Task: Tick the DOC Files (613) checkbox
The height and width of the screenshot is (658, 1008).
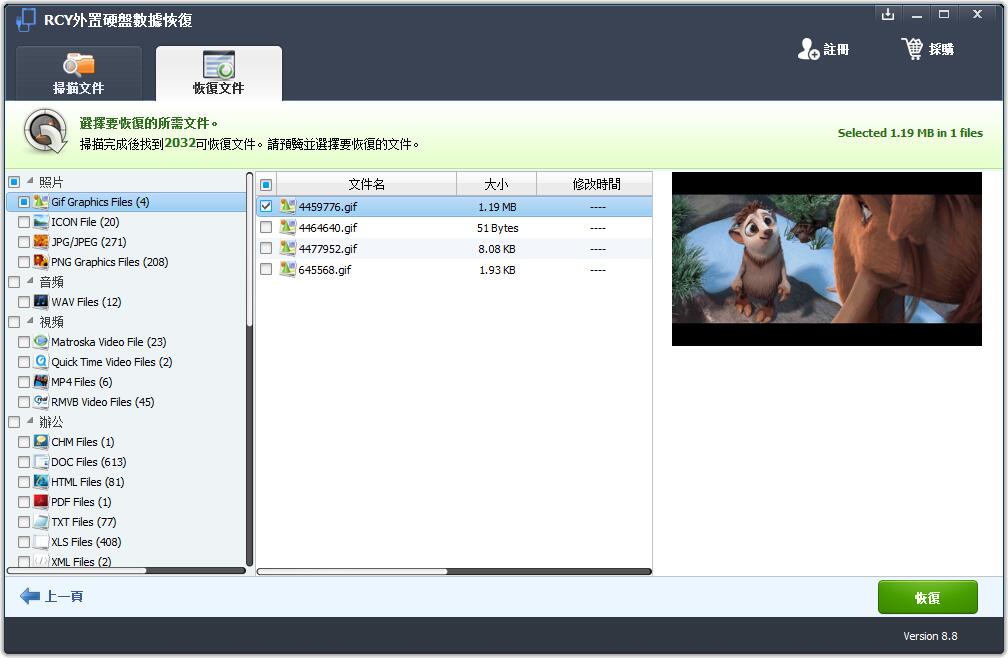Action: point(24,462)
